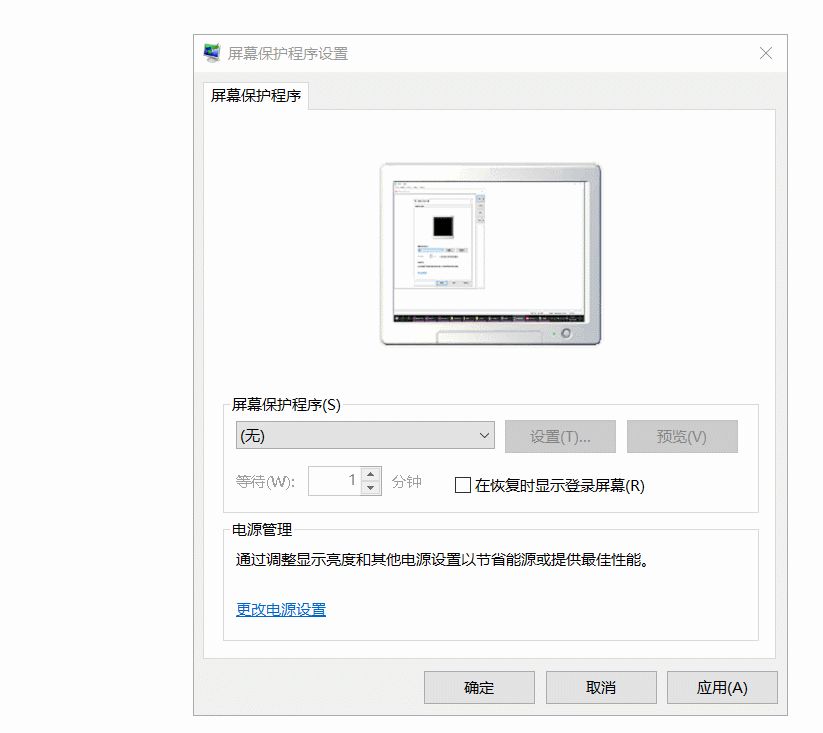Screen dimensions: 823x733
Task: Click the 等待(W) minutes input field
Action: pos(335,481)
